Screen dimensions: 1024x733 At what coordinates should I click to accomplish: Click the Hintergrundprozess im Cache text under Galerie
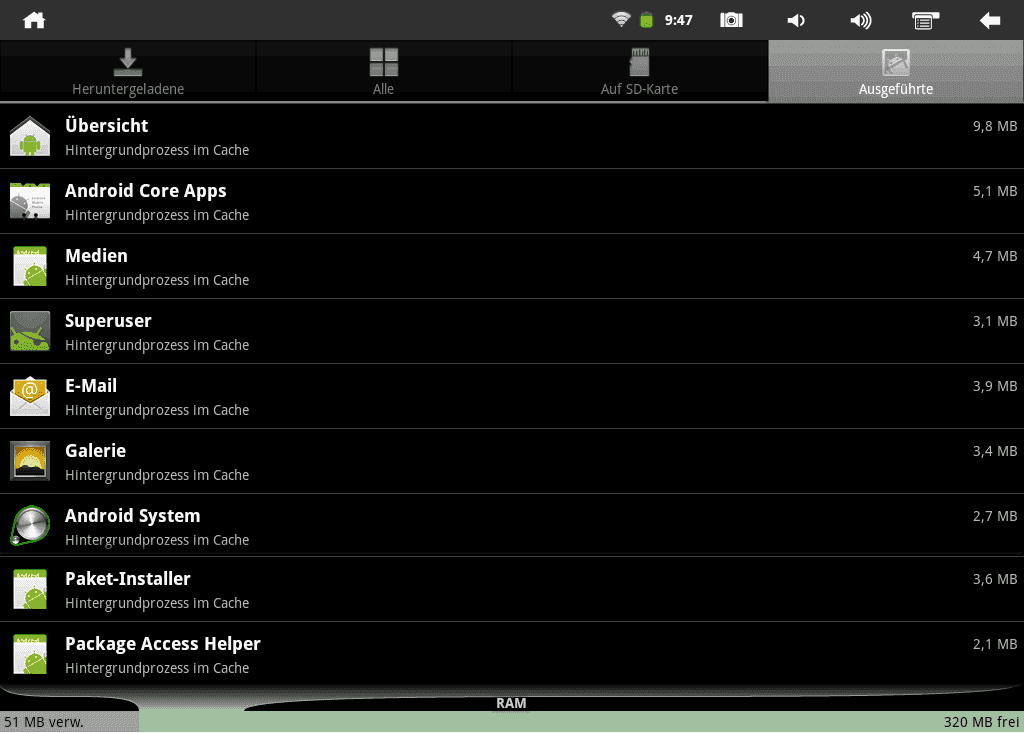click(157, 475)
